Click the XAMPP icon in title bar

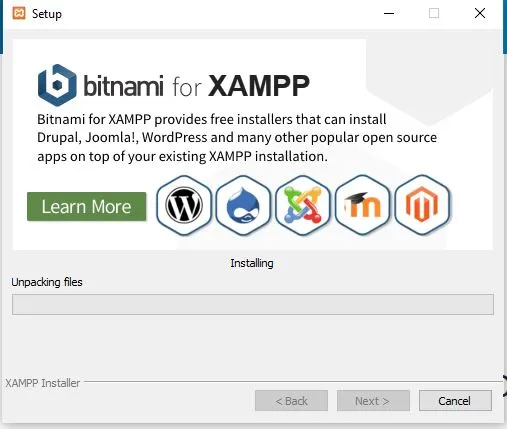19,13
